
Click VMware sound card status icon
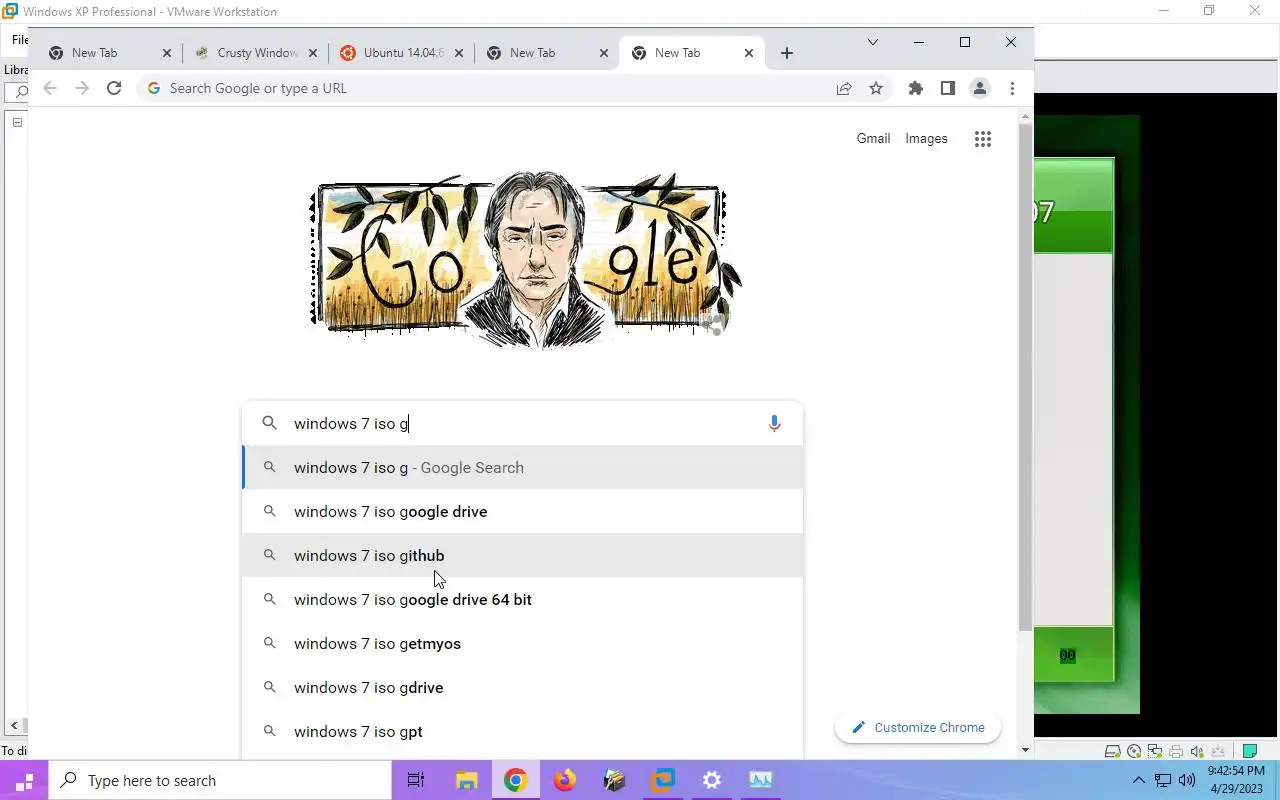[x=1197, y=751]
